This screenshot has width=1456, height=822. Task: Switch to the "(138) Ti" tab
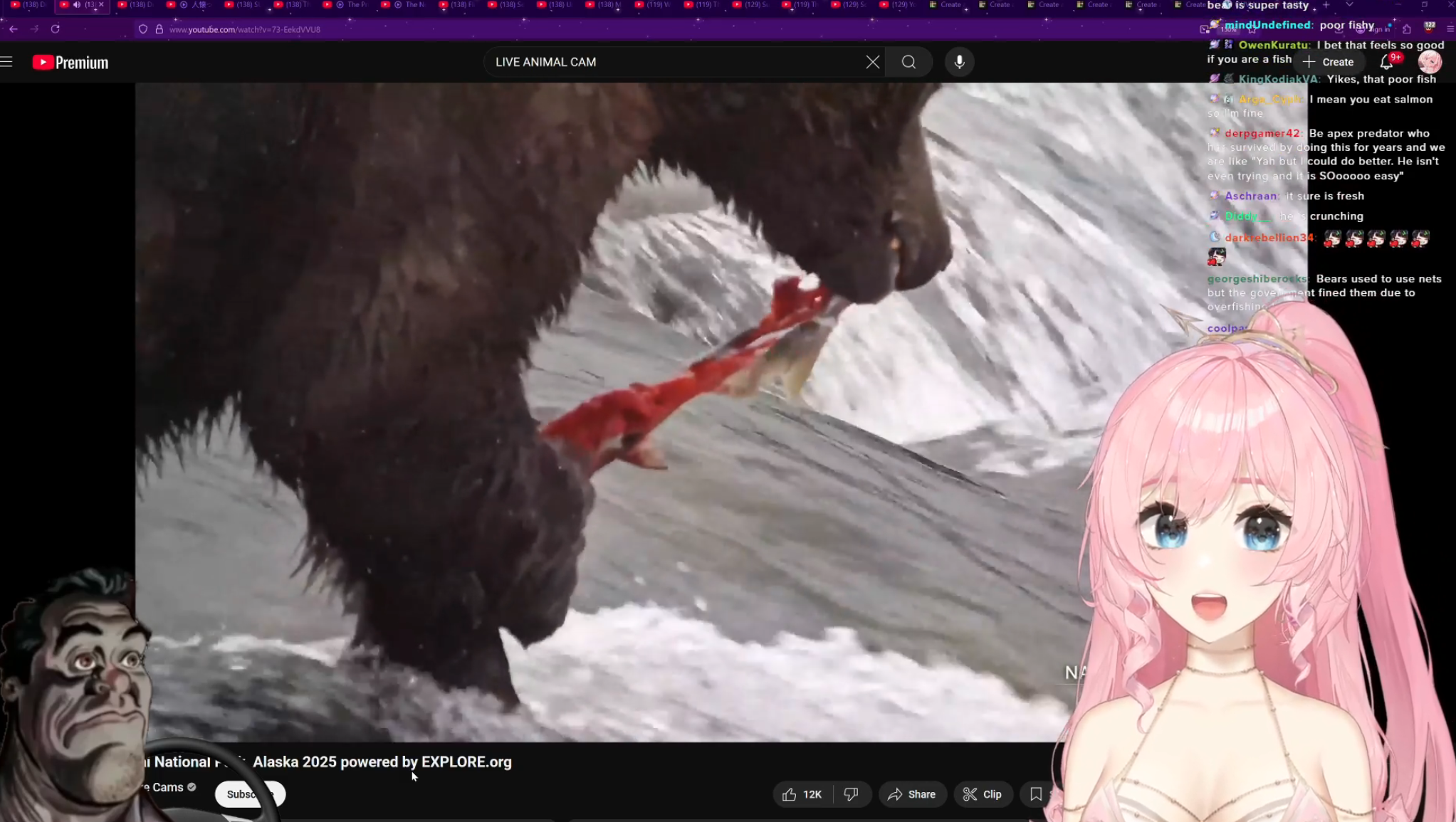(294, 5)
